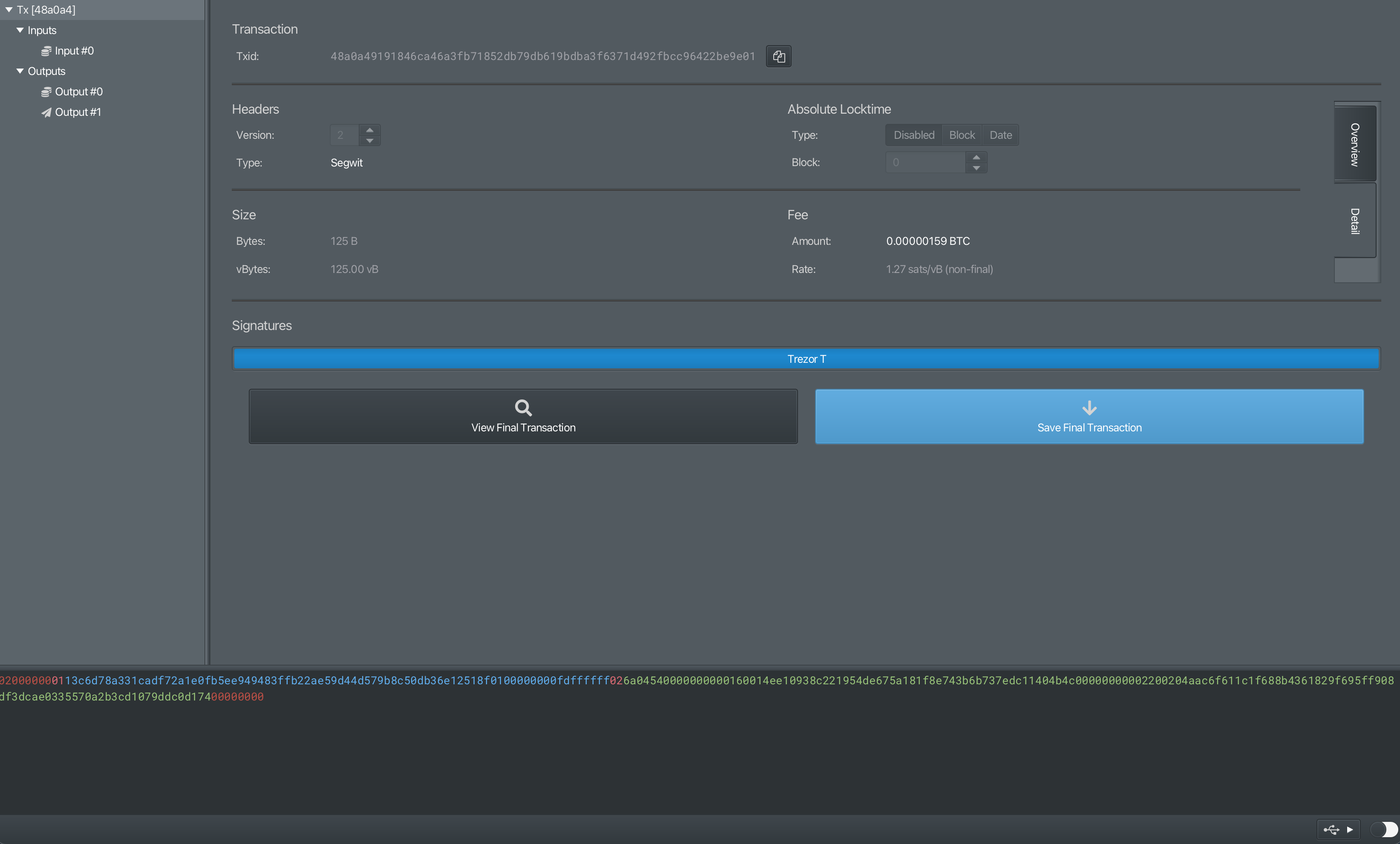Collapse the Tx [48a0a4] tree node

pos(9,10)
